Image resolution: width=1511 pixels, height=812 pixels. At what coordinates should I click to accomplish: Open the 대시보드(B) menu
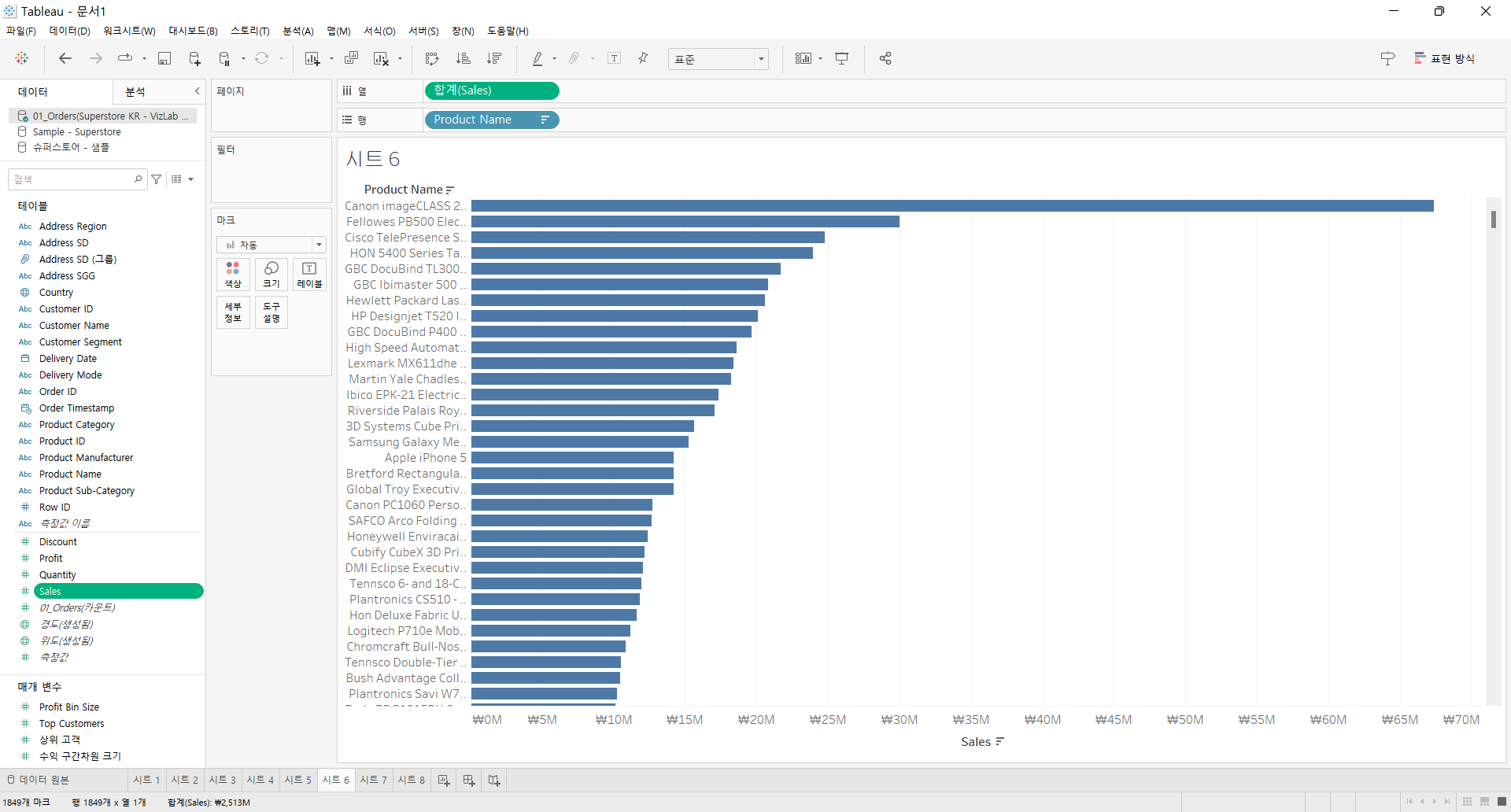click(193, 31)
